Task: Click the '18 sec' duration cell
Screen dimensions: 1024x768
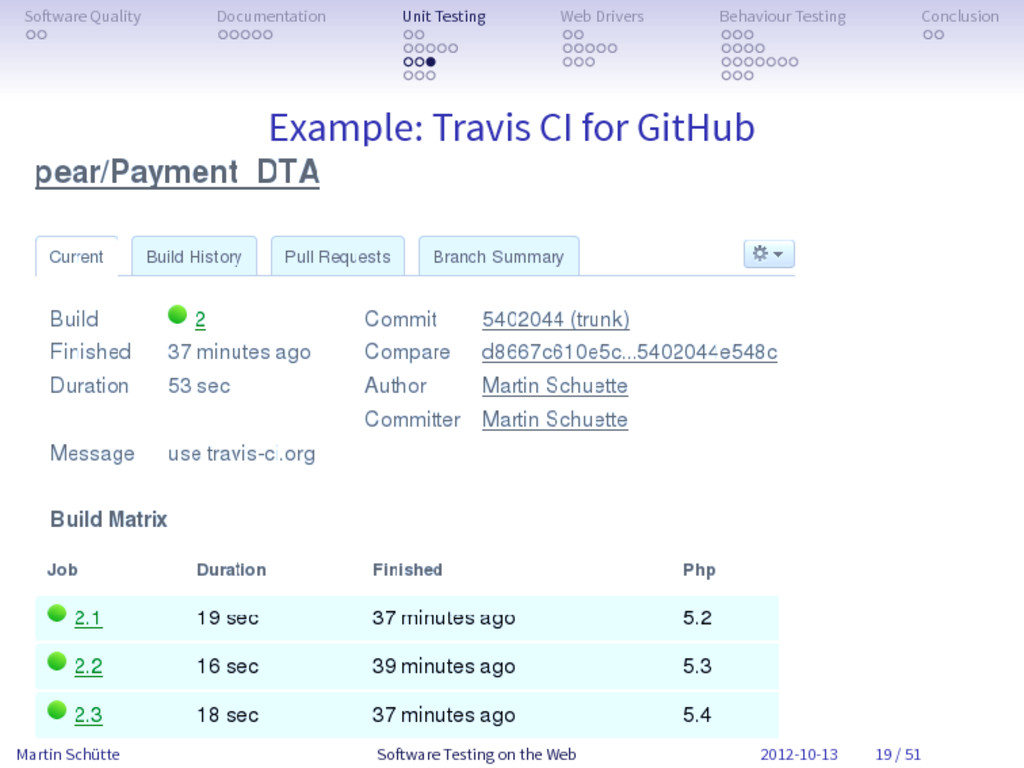Action: click(x=228, y=715)
